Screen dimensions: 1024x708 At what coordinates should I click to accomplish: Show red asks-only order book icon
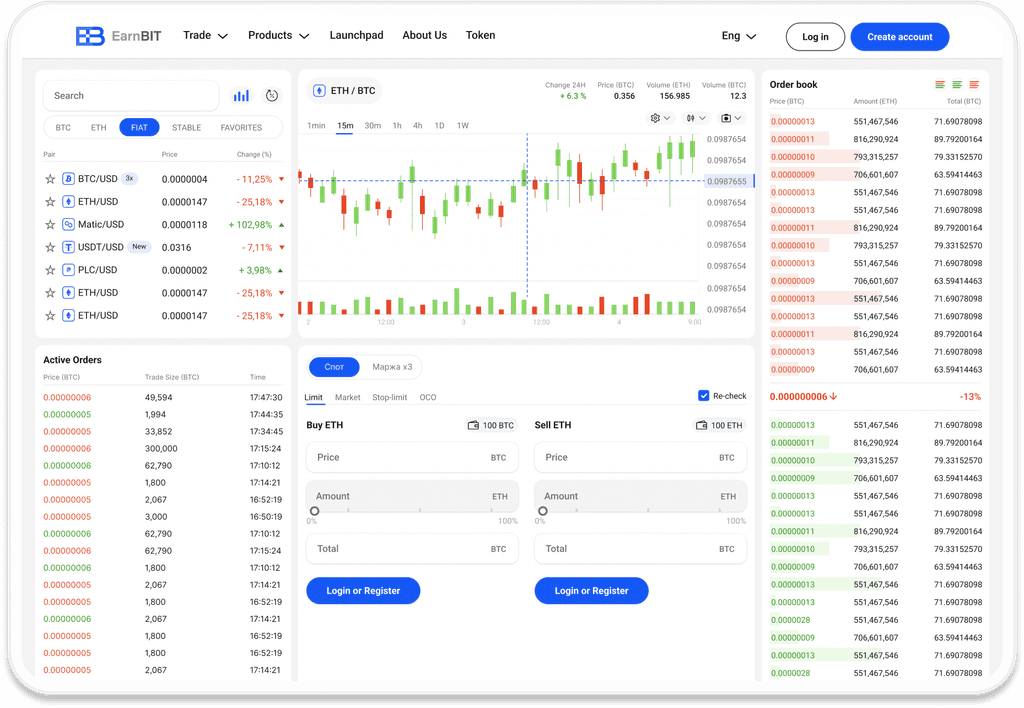(x=974, y=84)
